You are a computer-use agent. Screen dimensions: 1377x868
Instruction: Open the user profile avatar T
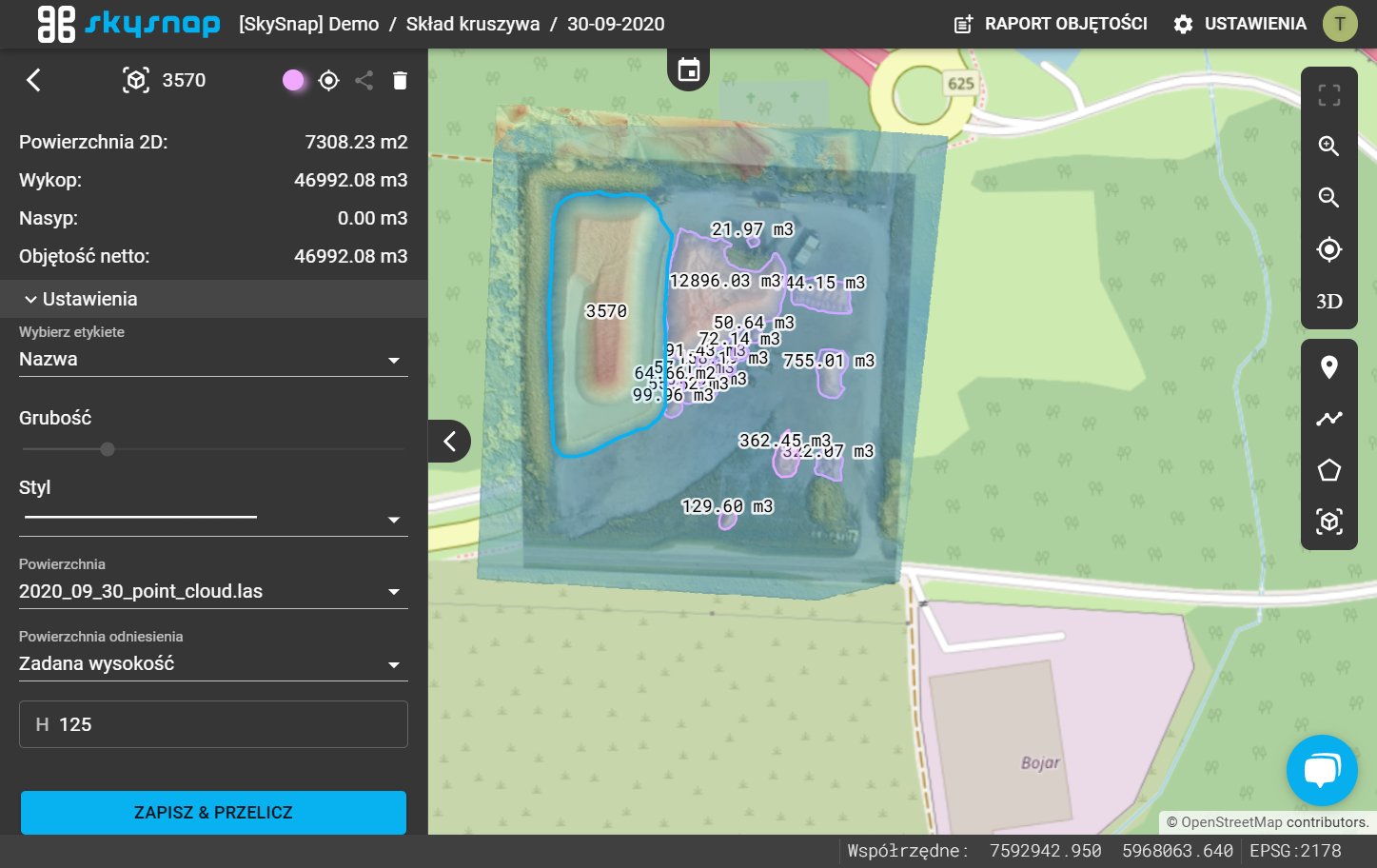pyautogui.click(x=1340, y=24)
